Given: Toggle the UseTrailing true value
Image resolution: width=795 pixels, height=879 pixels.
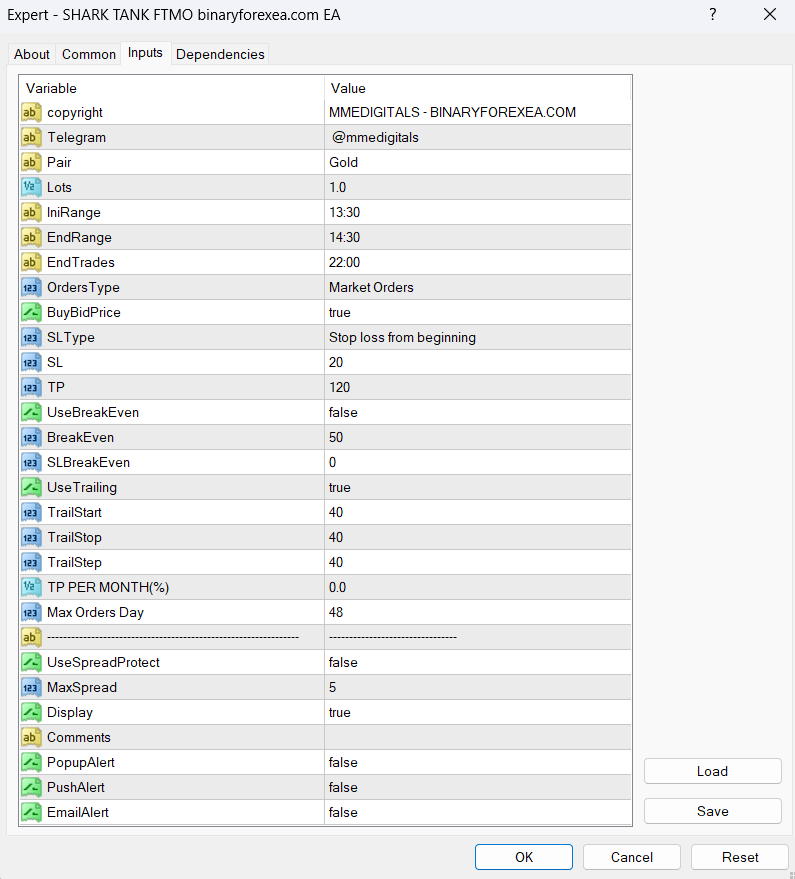Looking at the screenshot, I should click(477, 488).
